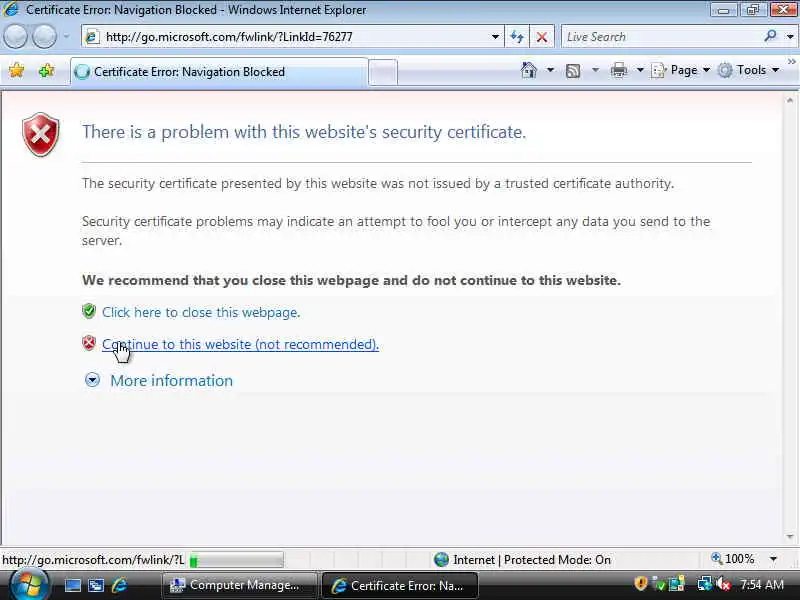The image size is (800, 600).
Task: Click the scrollbar up arrow
Action: coord(790,101)
